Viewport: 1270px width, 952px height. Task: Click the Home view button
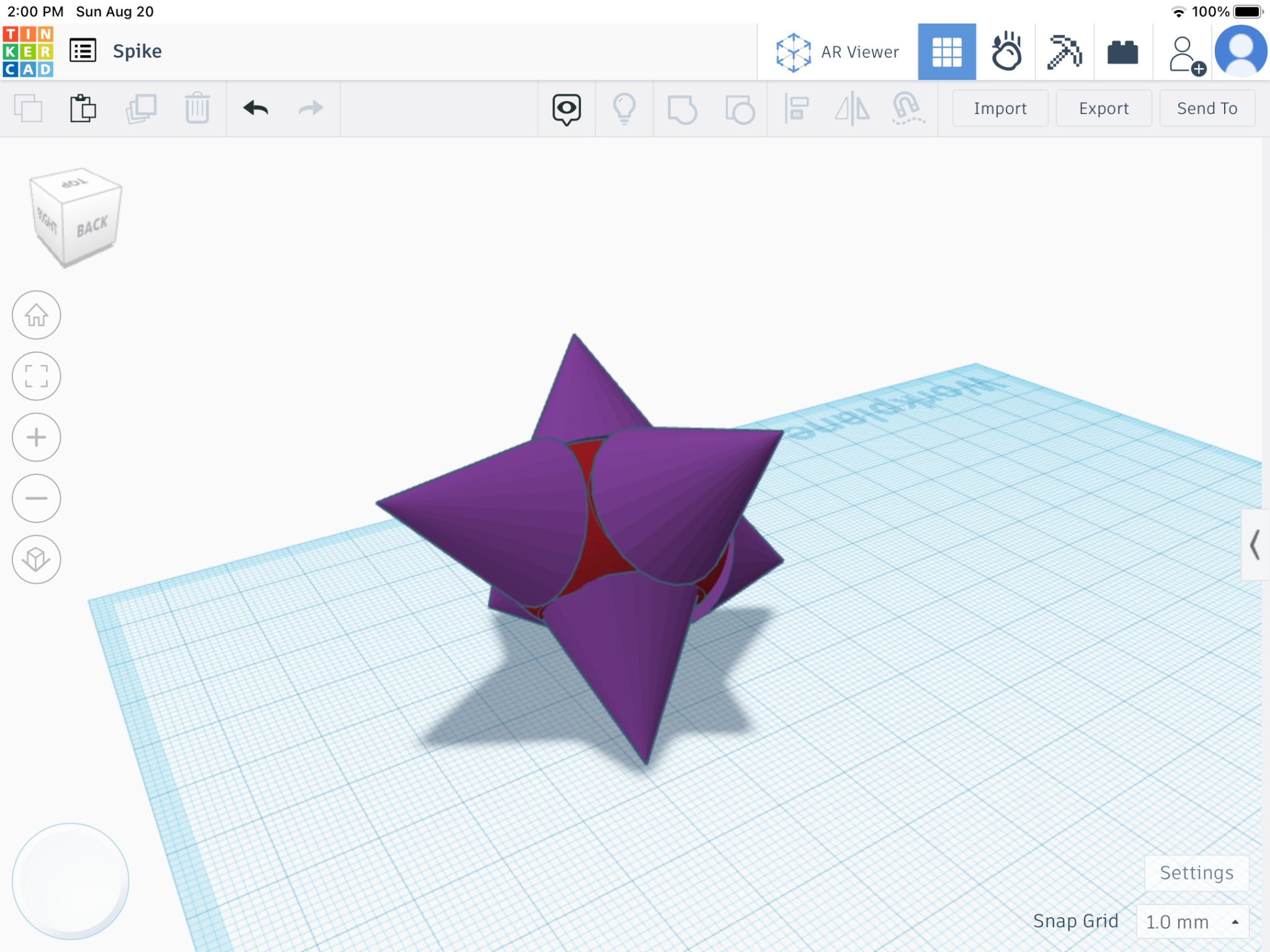[37, 315]
